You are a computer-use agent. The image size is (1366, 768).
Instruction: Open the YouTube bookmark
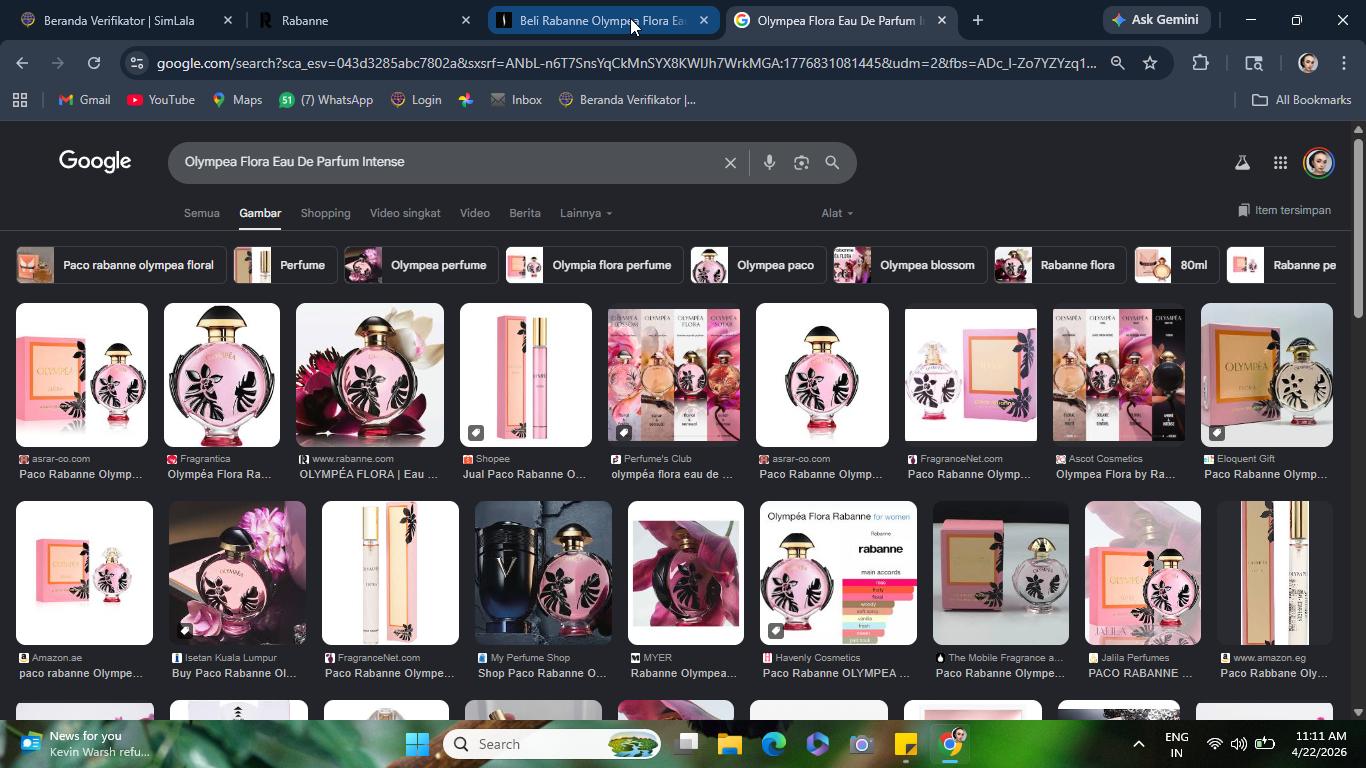click(161, 100)
